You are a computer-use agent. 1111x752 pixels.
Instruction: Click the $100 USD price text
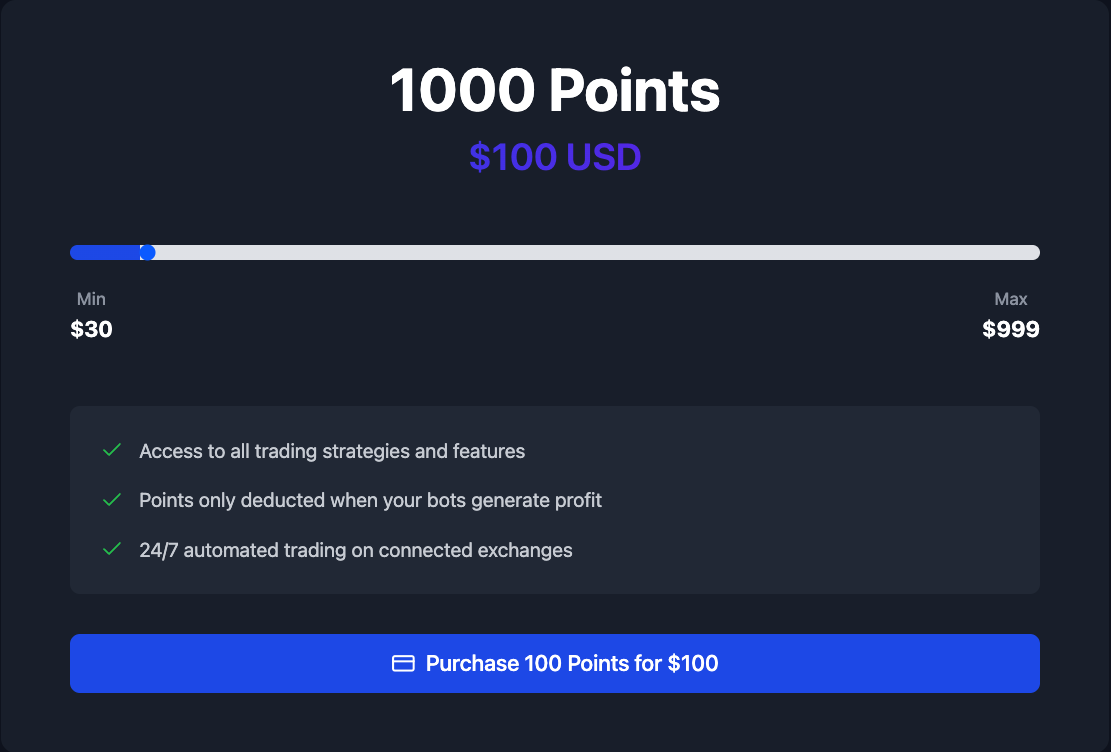pos(555,157)
